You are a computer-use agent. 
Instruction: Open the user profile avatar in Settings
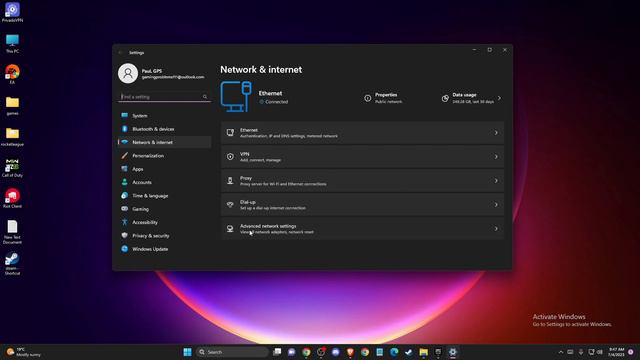[x=128, y=73]
